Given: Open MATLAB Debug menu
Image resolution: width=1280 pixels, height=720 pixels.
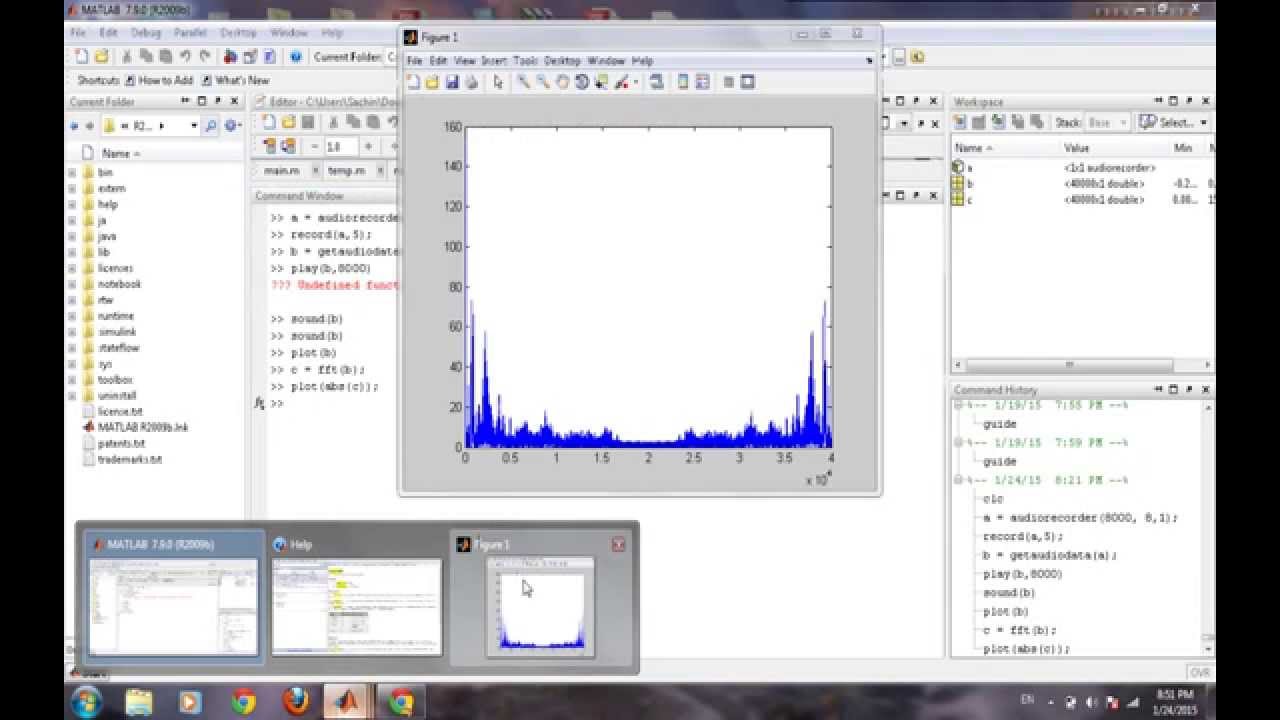Looking at the screenshot, I should (145, 33).
